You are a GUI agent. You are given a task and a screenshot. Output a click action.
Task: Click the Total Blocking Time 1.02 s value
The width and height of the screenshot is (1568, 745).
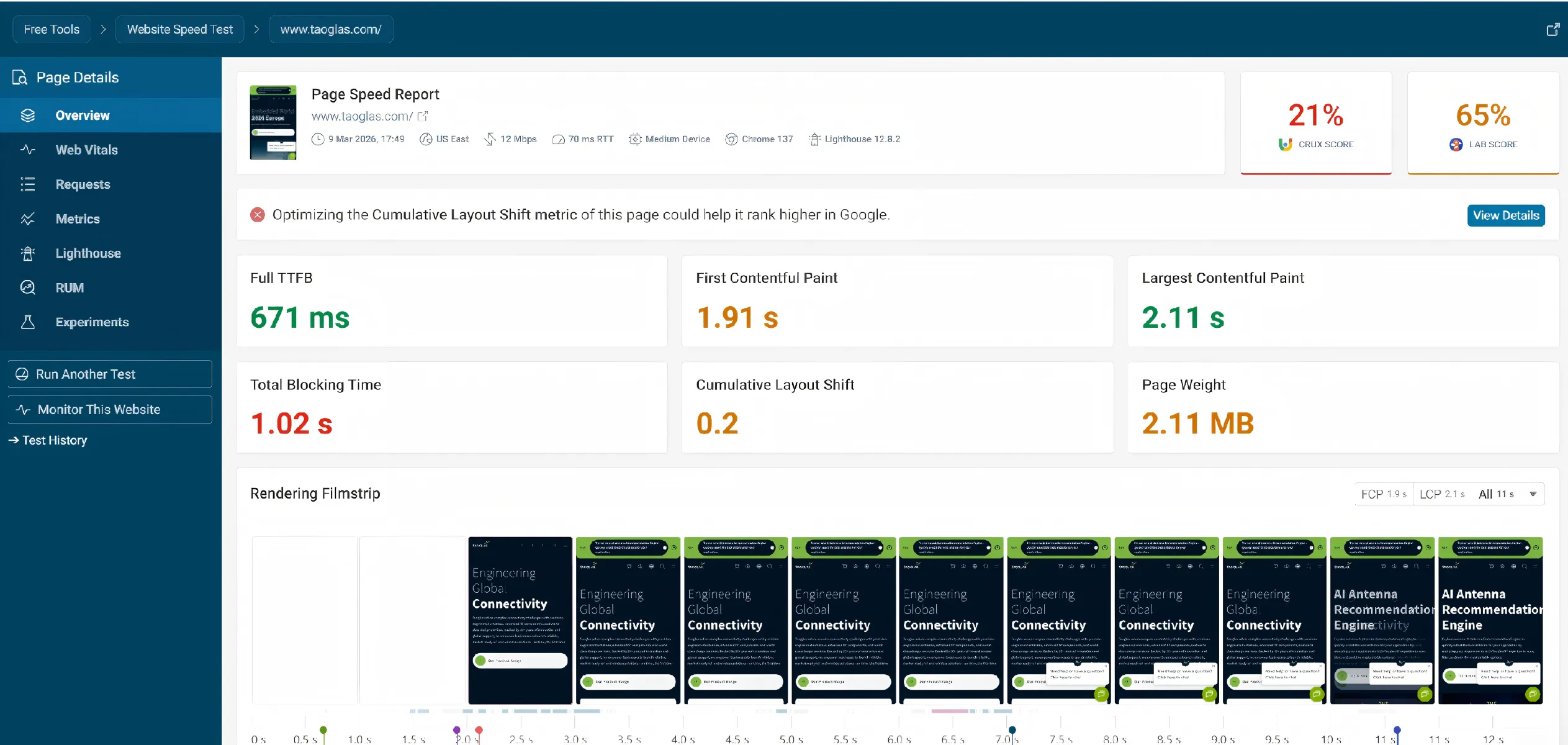click(292, 424)
